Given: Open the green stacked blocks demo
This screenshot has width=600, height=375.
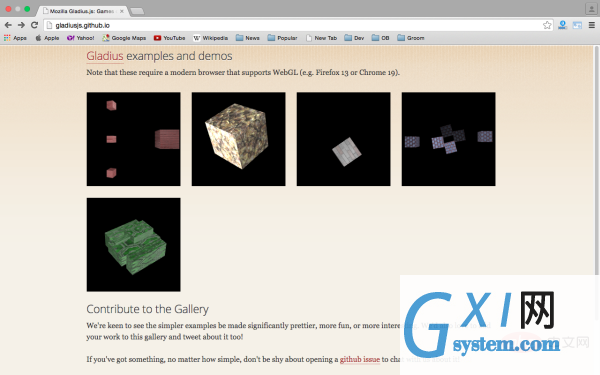Looking at the screenshot, I should (x=134, y=245).
